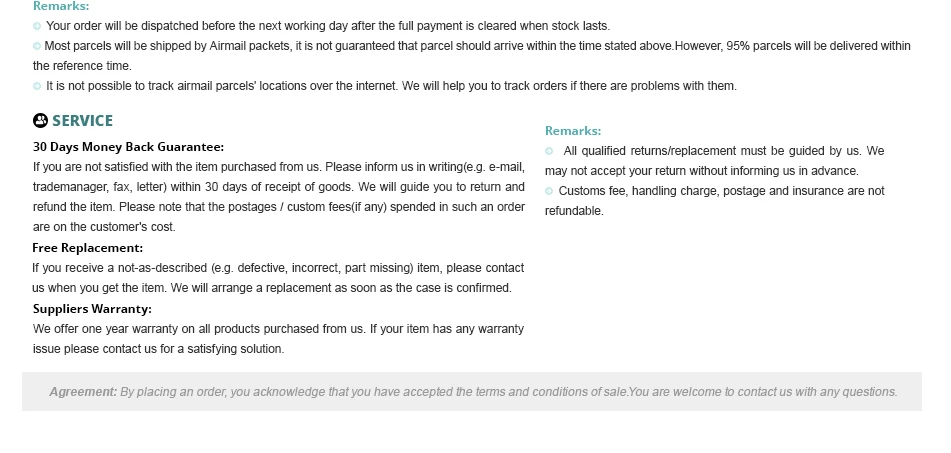Click the bullet icon before 'Your order will be dispatched'
This screenshot has width=951, height=453.
(x=37, y=26)
